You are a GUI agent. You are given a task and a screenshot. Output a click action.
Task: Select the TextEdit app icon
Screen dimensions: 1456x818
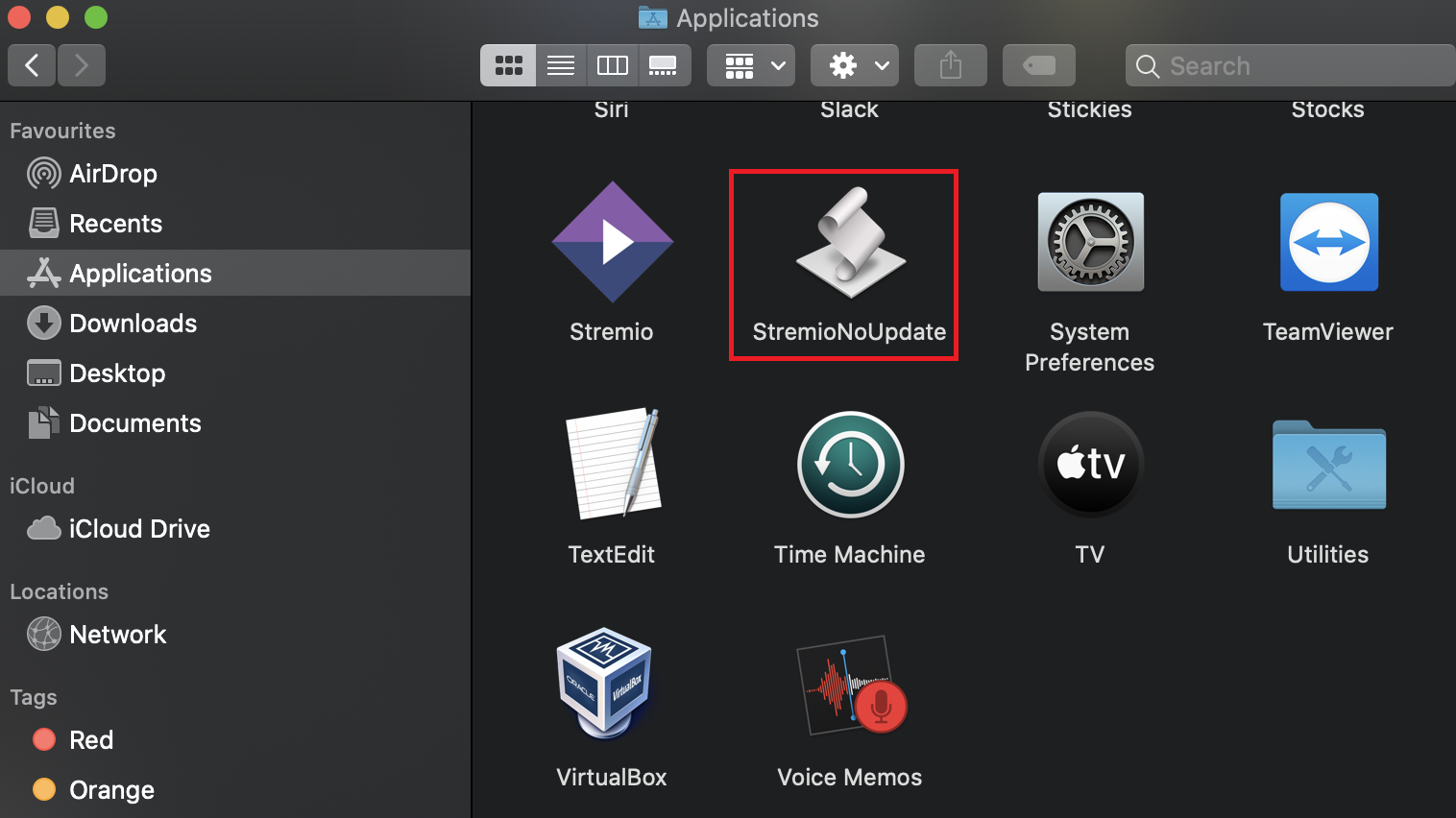[x=613, y=464]
